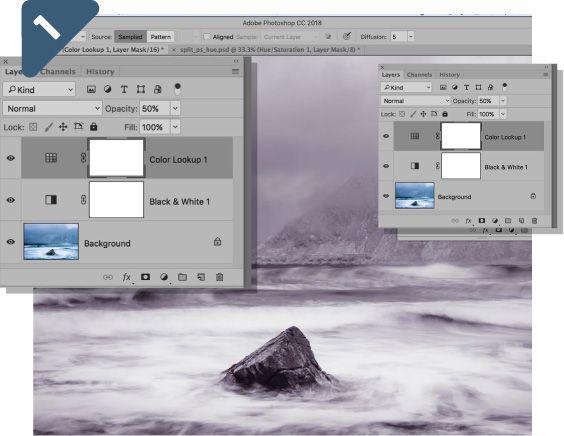Click the type layer filter icon
This screenshot has width=564, height=436.
pyautogui.click(x=124, y=89)
